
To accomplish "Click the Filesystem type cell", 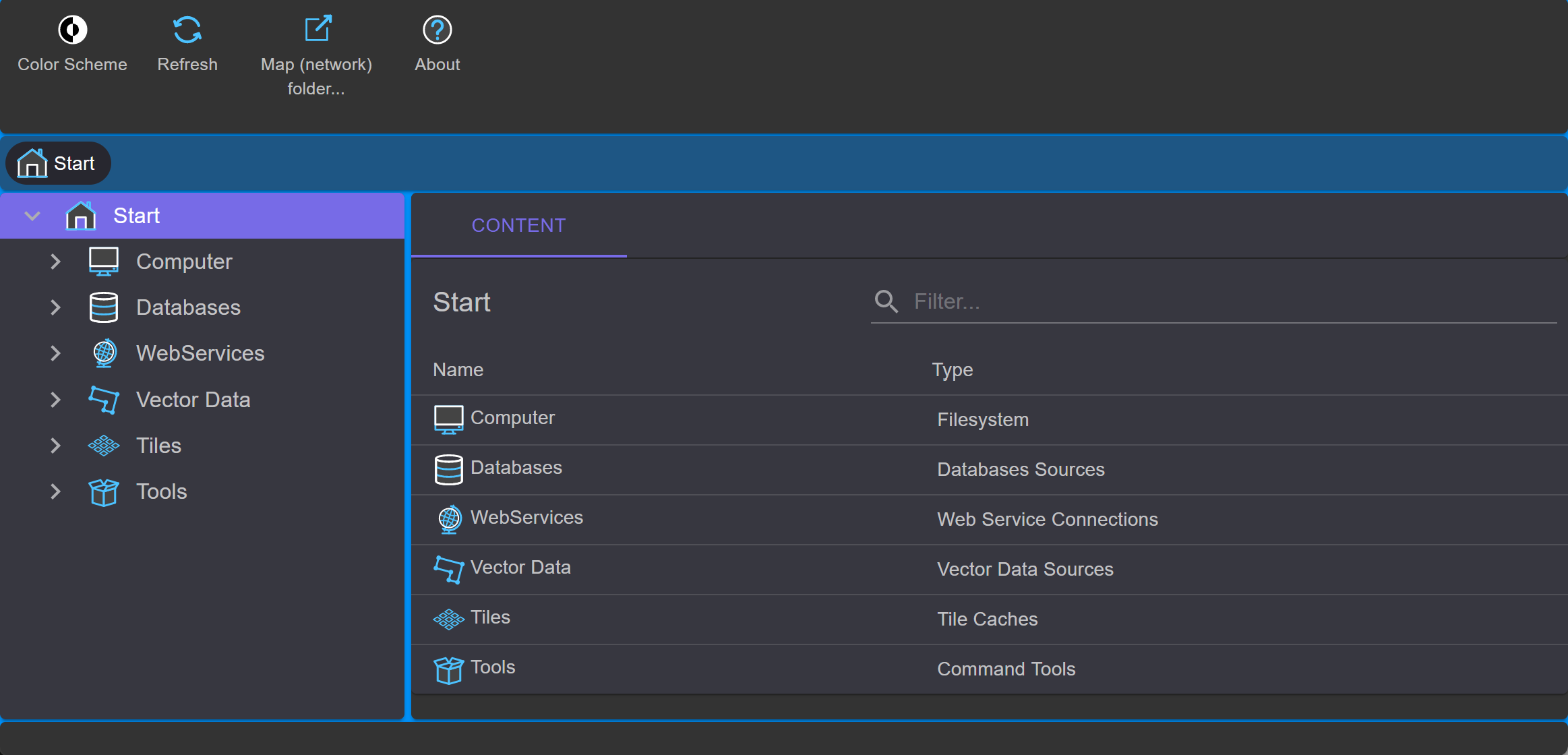I will click(983, 420).
